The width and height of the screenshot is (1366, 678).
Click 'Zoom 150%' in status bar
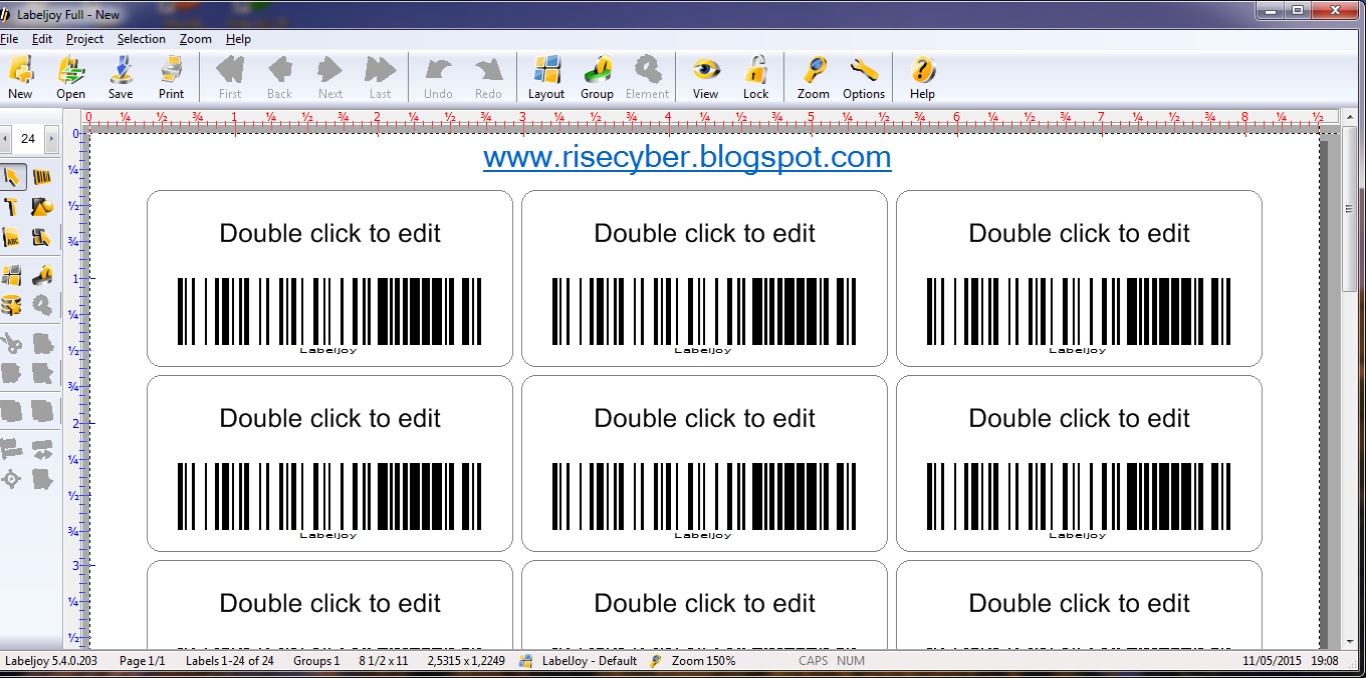coord(704,661)
